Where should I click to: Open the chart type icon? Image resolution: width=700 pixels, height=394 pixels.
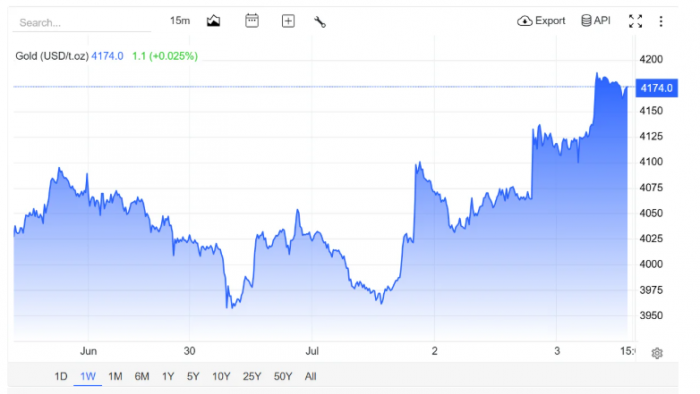tap(213, 21)
